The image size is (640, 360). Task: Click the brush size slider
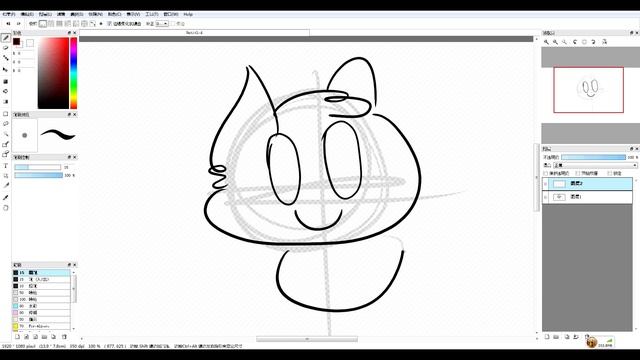[x=38, y=167]
